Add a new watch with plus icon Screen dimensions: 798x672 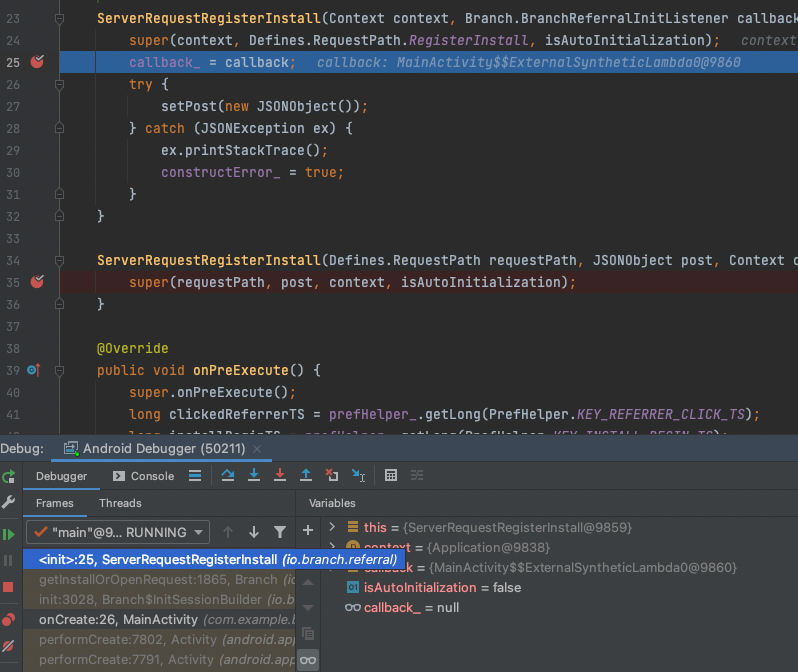[308, 530]
